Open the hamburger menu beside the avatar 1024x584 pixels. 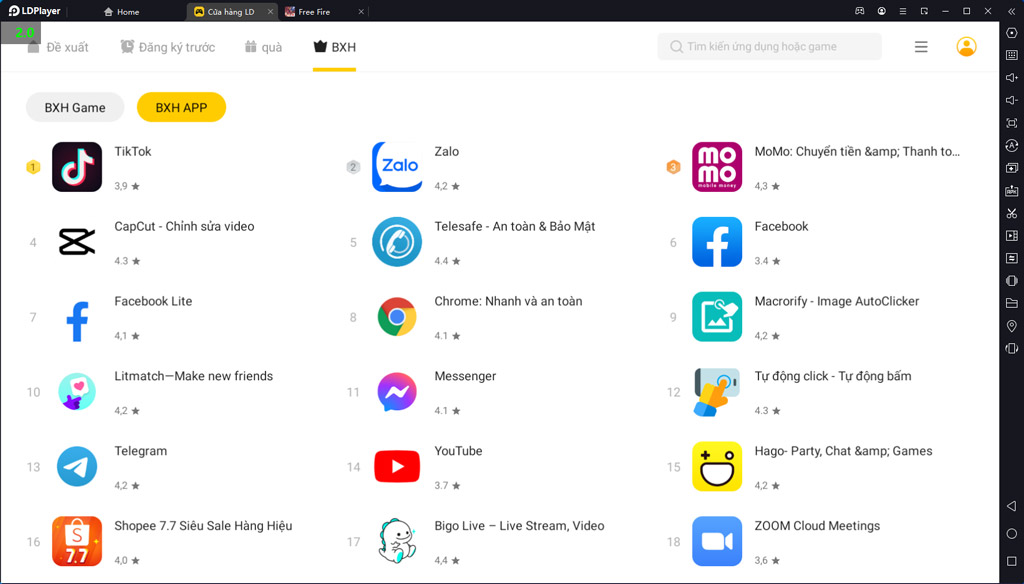[920, 46]
